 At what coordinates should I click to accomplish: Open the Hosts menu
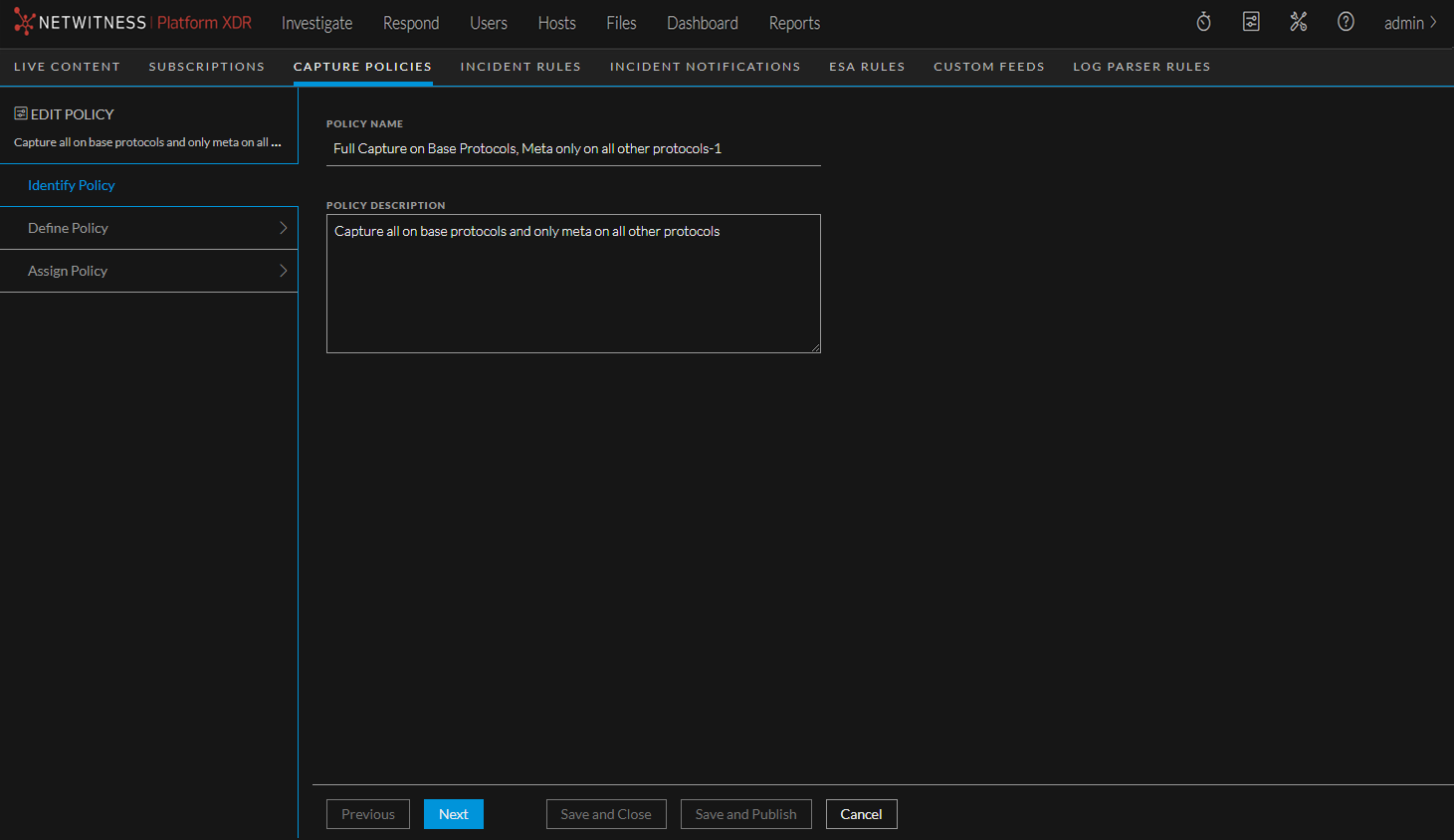click(557, 23)
